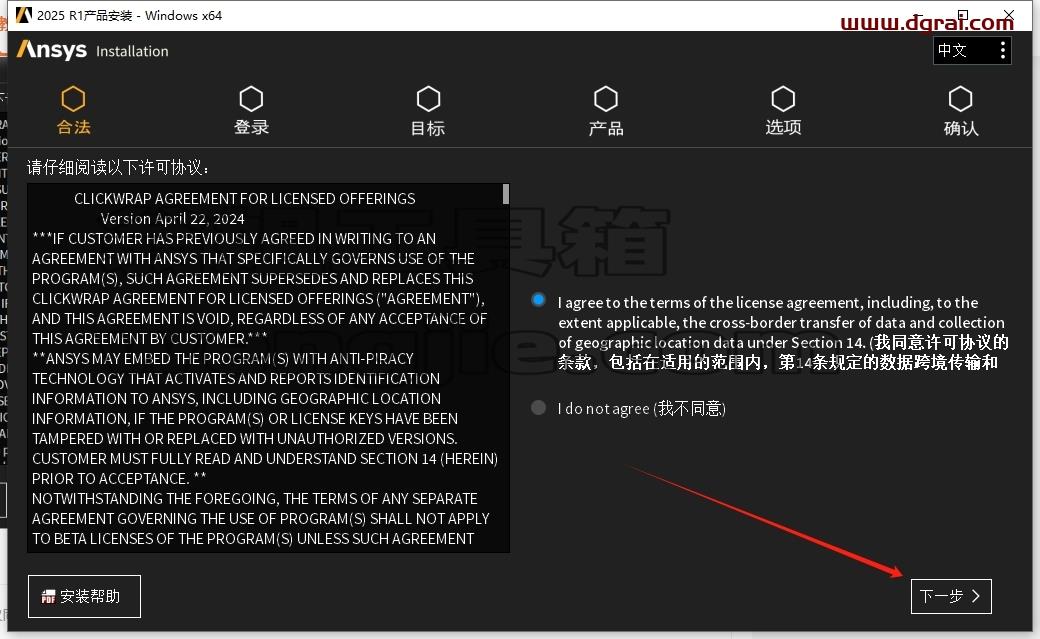1040x639 pixels.
Task: Click the 合法 hexagon step icon
Action: click(x=73, y=99)
